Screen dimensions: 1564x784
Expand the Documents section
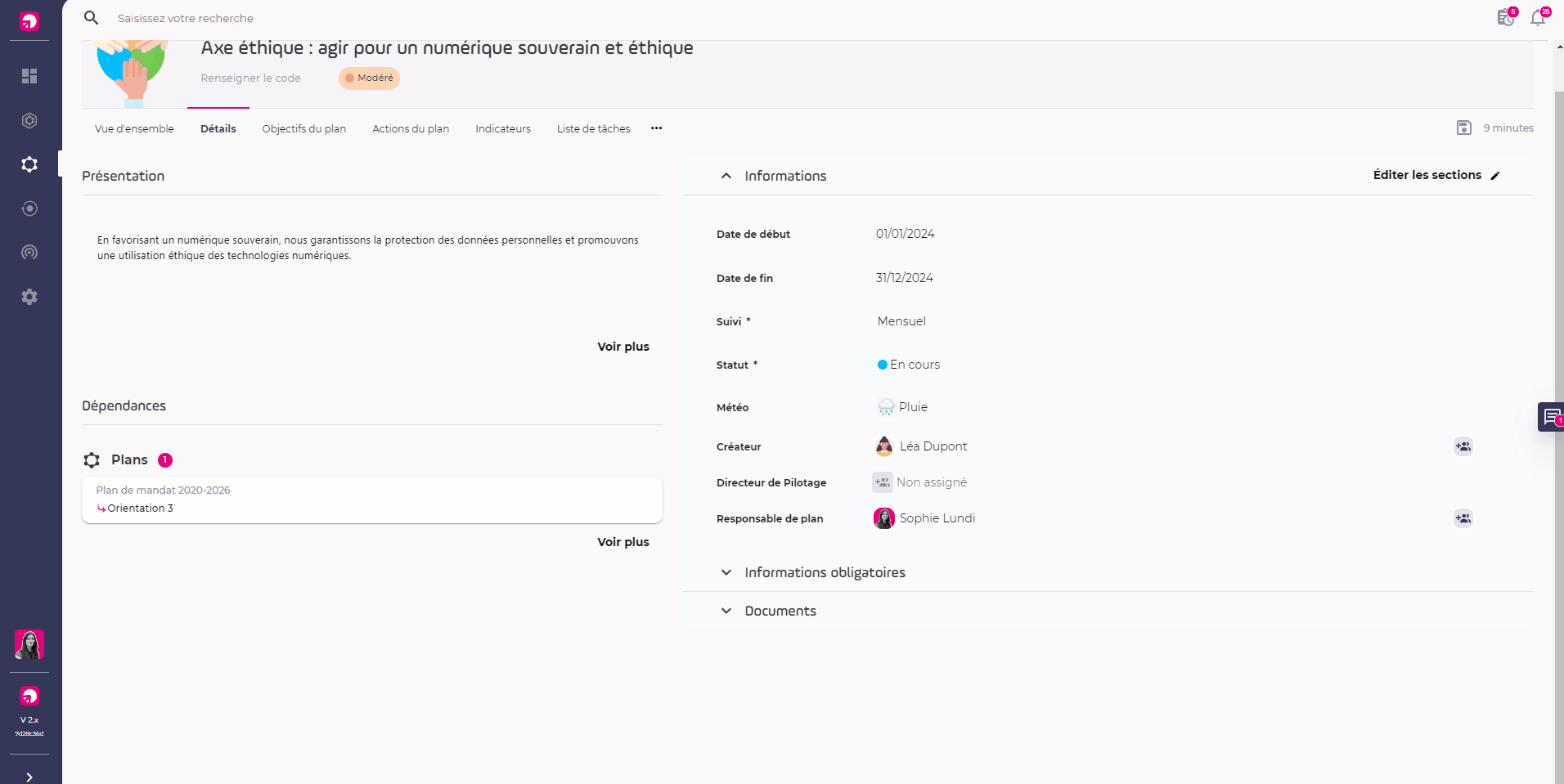[726, 611]
